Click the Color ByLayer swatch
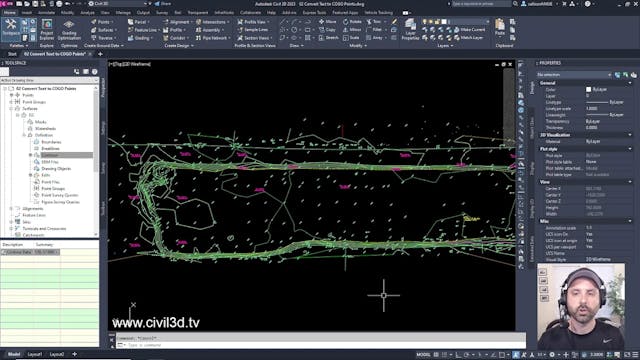The width and height of the screenshot is (640, 360). tap(589, 89)
